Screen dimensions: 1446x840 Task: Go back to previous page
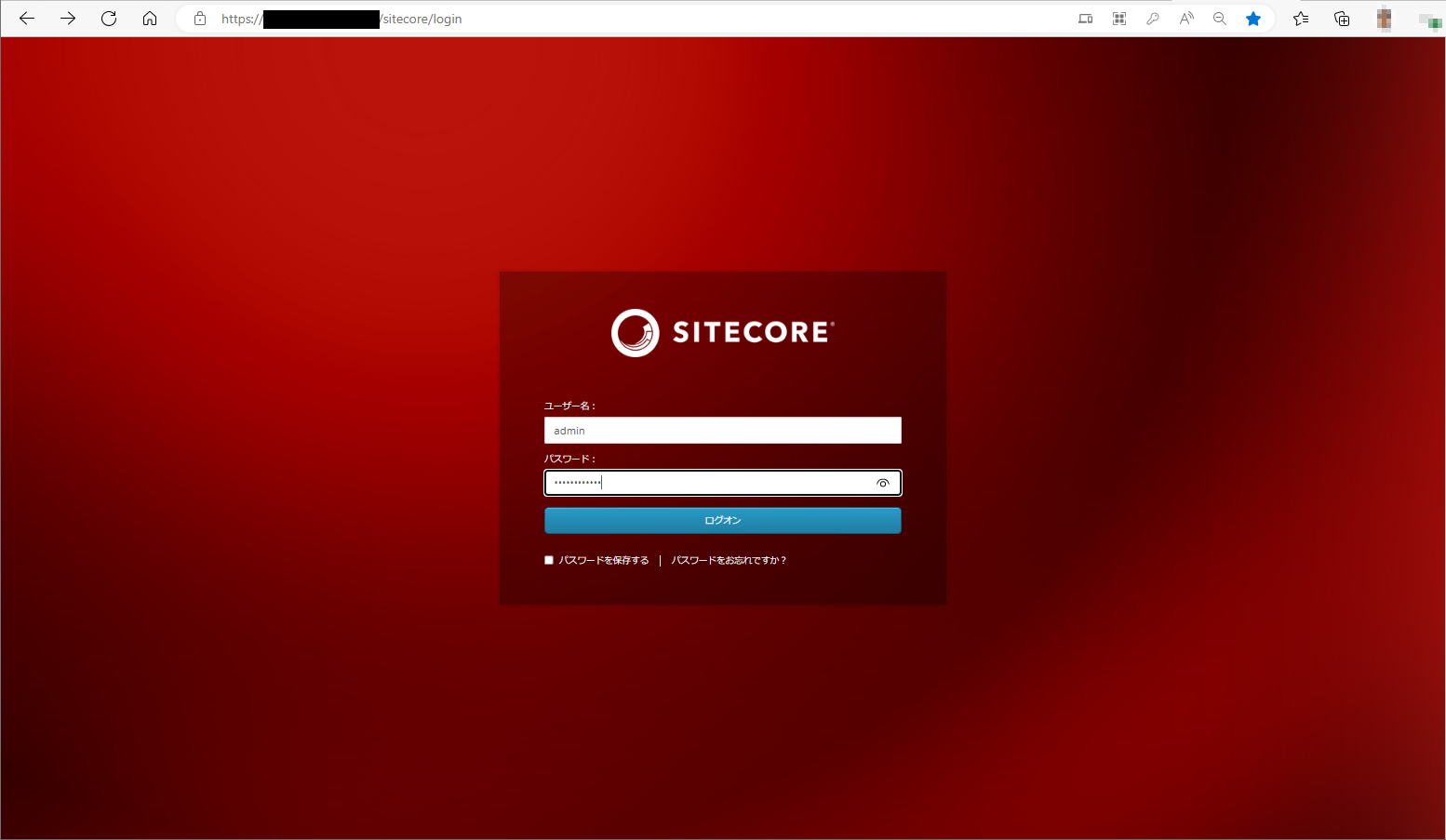point(27,19)
